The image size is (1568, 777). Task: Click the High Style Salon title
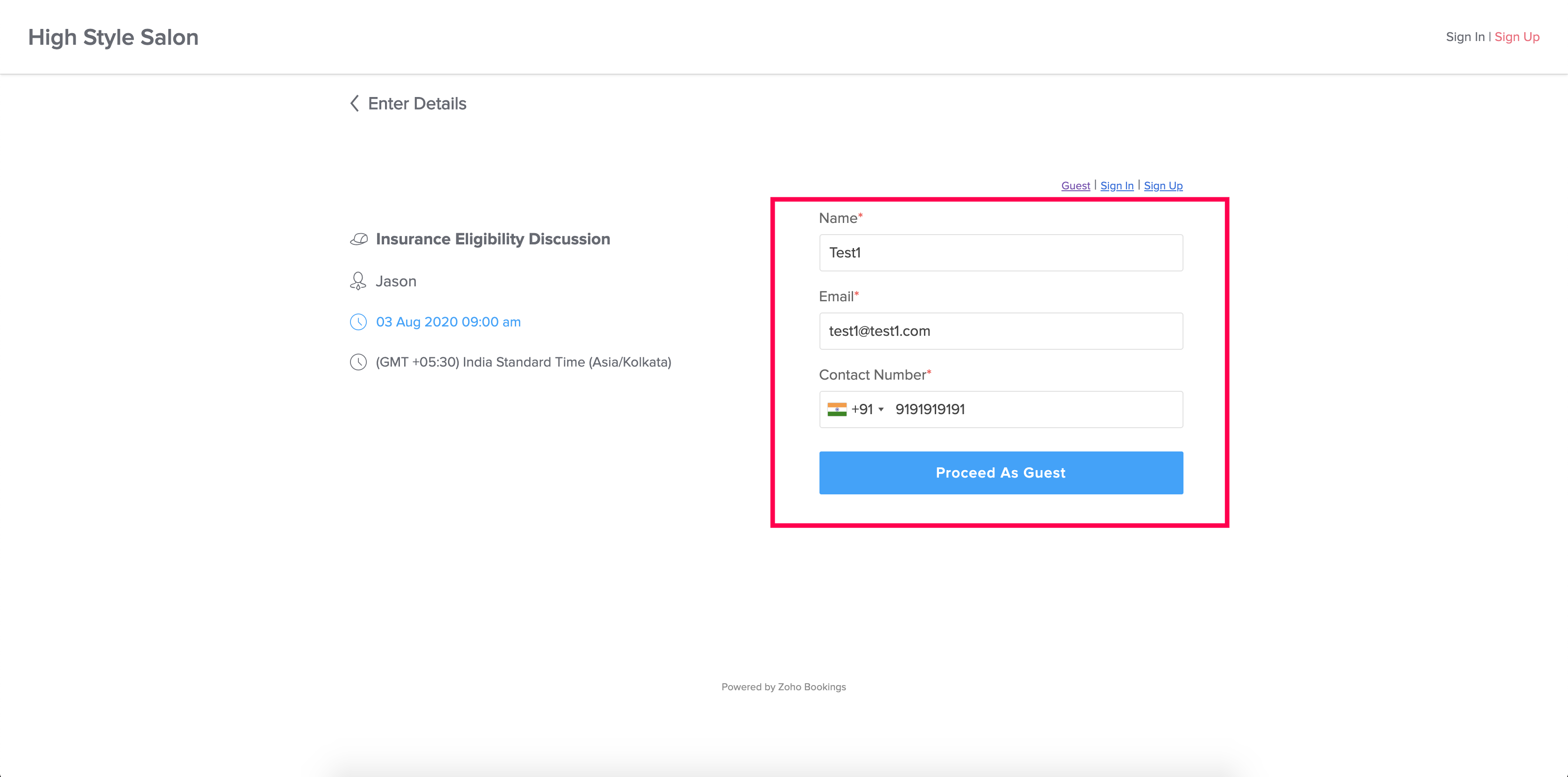[x=113, y=37]
